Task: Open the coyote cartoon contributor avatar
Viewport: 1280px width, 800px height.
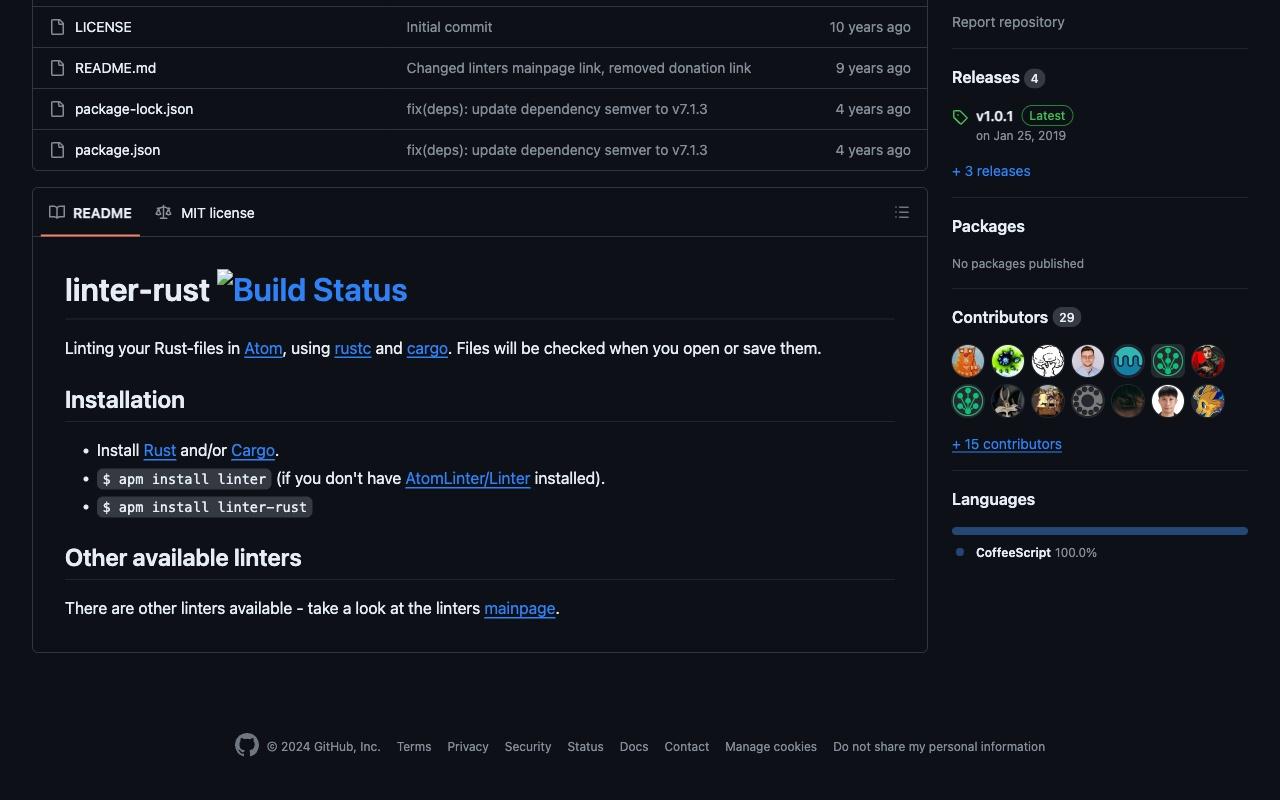Action: (x=1008, y=401)
